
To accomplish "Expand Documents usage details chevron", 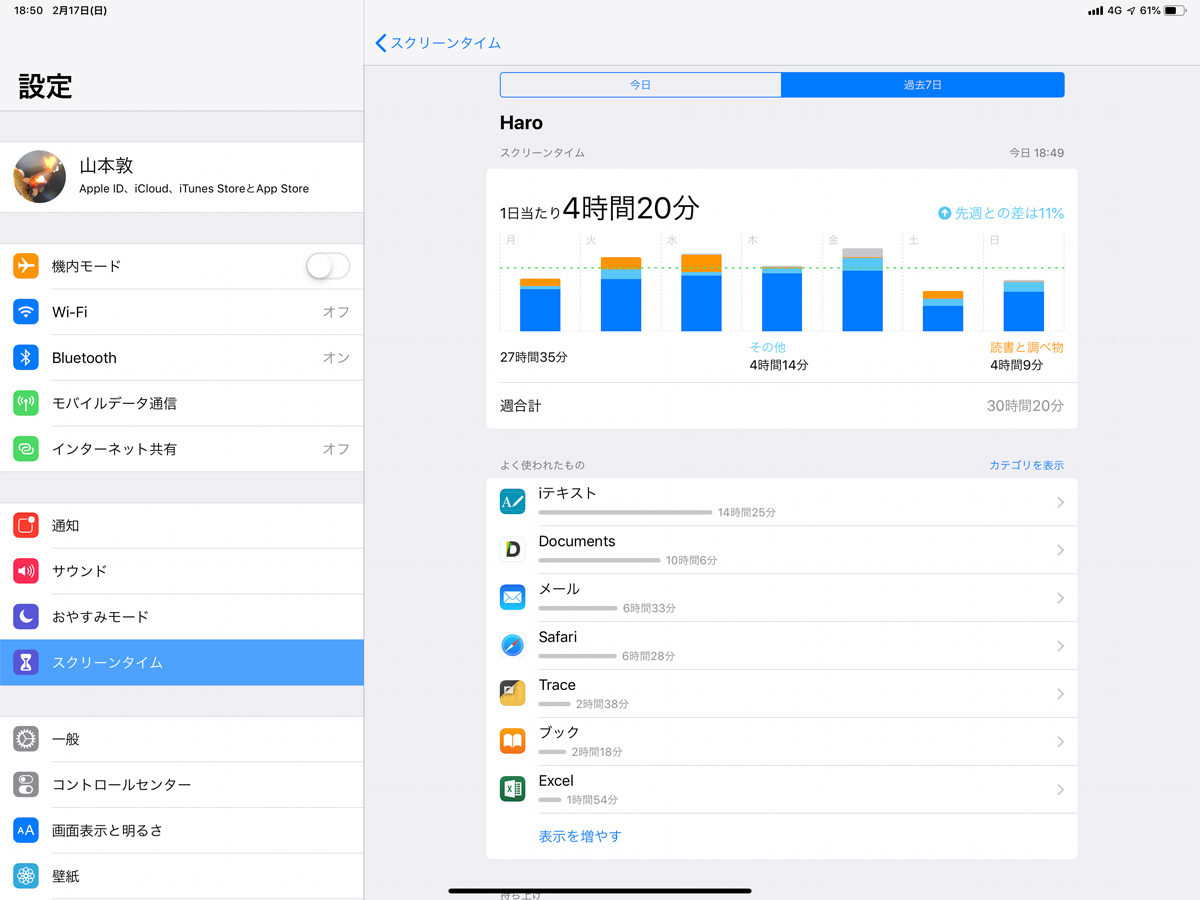I will tap(1060, 550).
